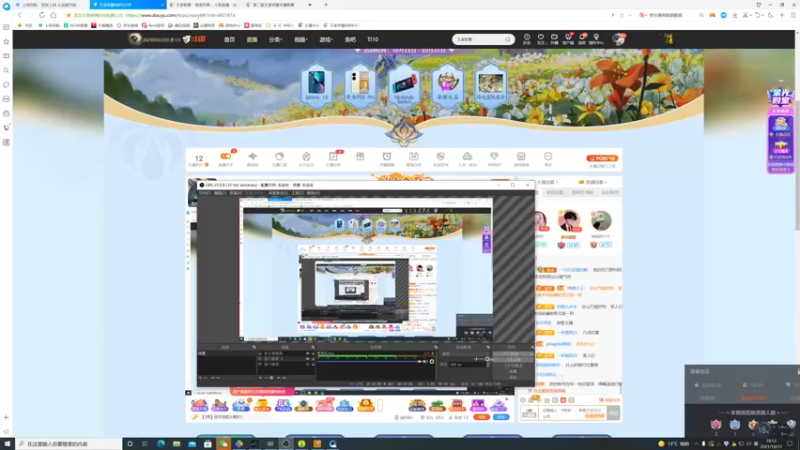Click the orange button below the stream

click(x=481, y=417)
